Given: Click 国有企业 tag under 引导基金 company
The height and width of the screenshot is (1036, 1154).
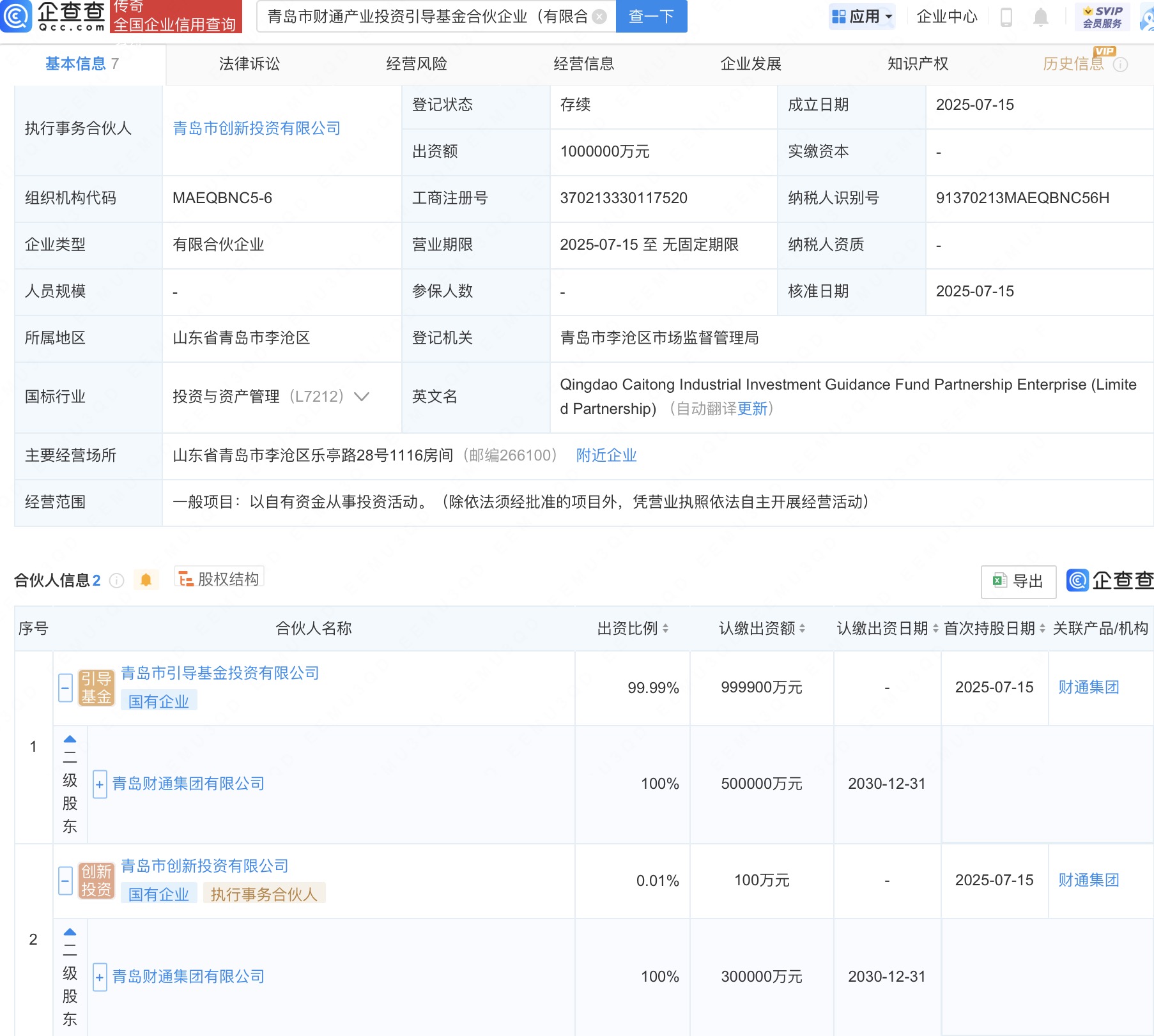Looking at the screenshot, I should coord(159,702).
